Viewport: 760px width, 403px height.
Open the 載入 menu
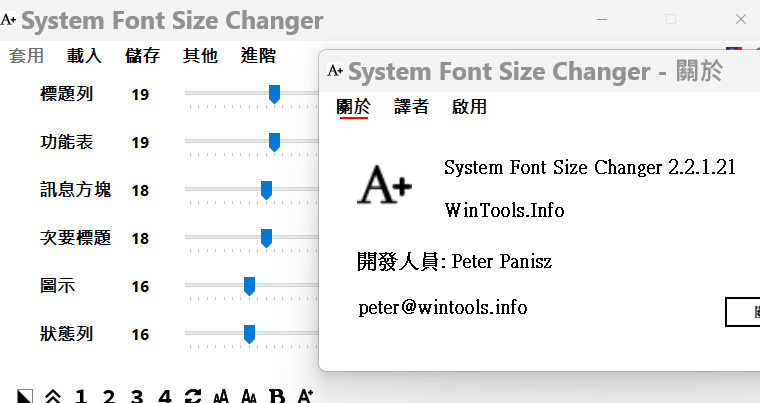84,55
